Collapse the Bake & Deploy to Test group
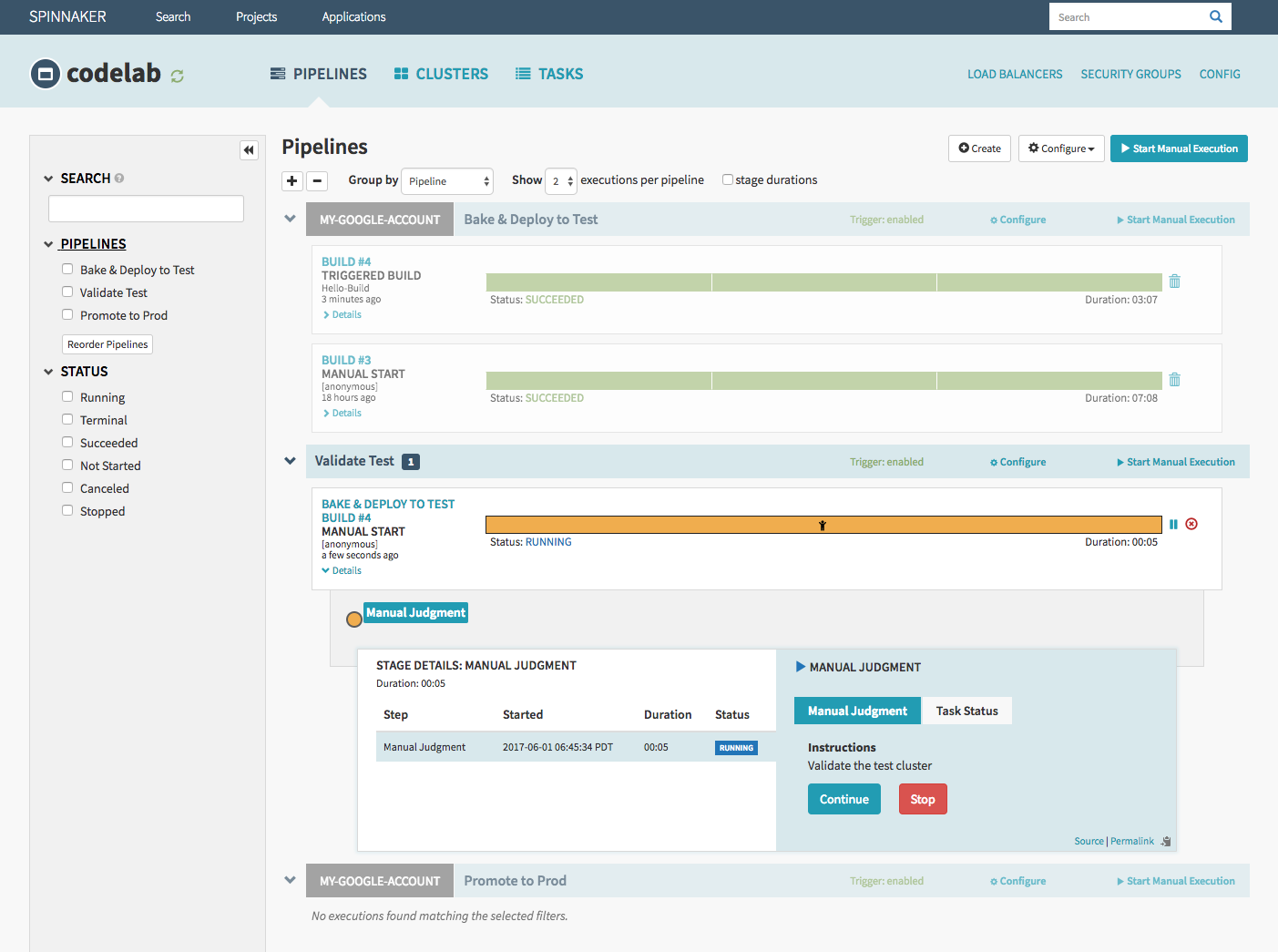 tap(290, 219)
